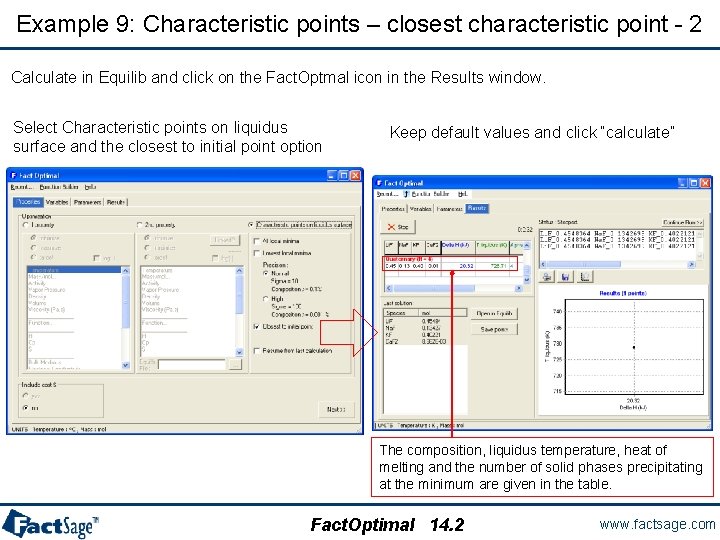Click the save disk icon below status log
The width and height of the screenshot is (720, 540).
tap(566, 277)
